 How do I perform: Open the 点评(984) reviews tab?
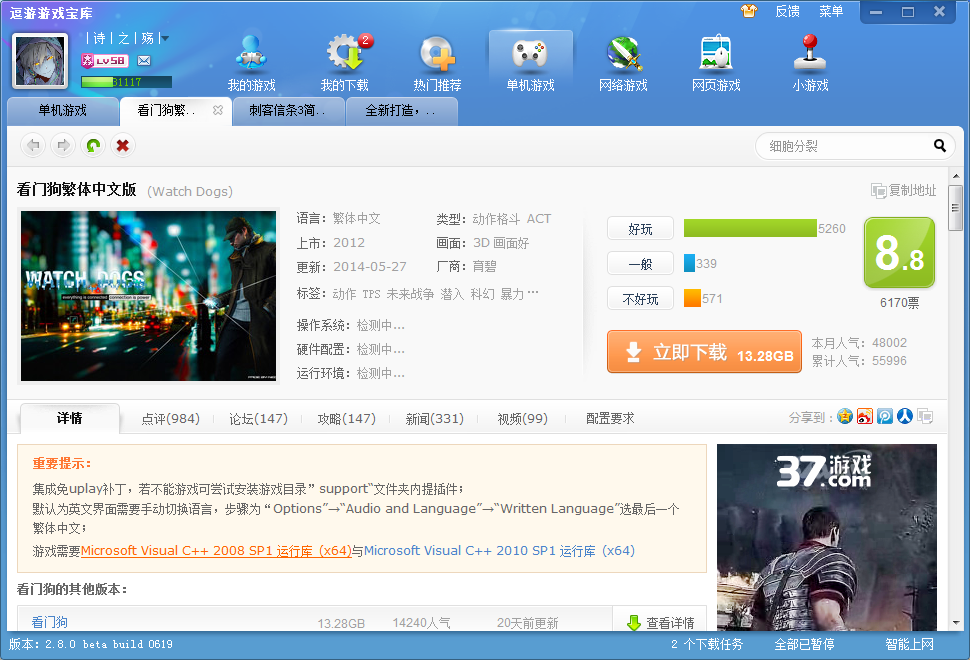pos(171,419)
